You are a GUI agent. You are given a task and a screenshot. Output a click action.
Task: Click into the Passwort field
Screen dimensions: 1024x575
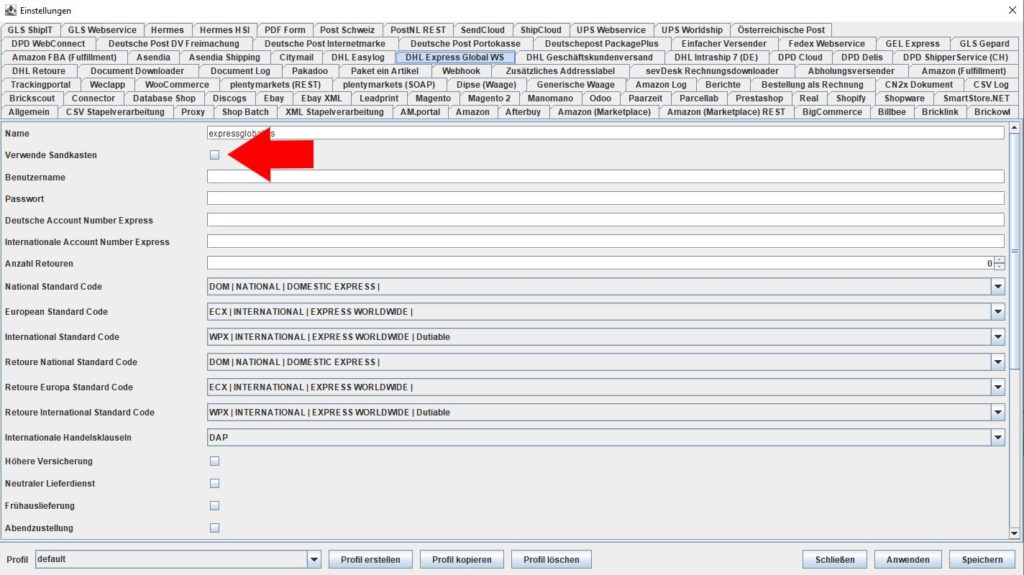tap(605, 198)
